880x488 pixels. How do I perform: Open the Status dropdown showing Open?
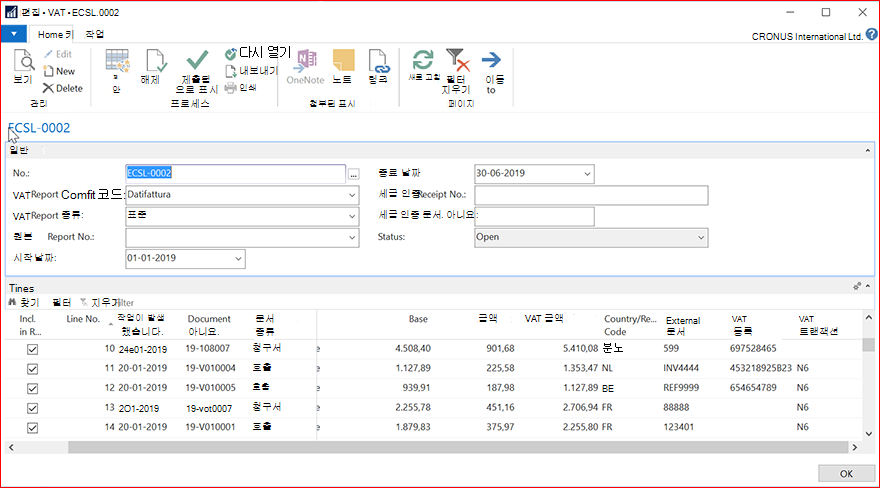tap(701, 238)
